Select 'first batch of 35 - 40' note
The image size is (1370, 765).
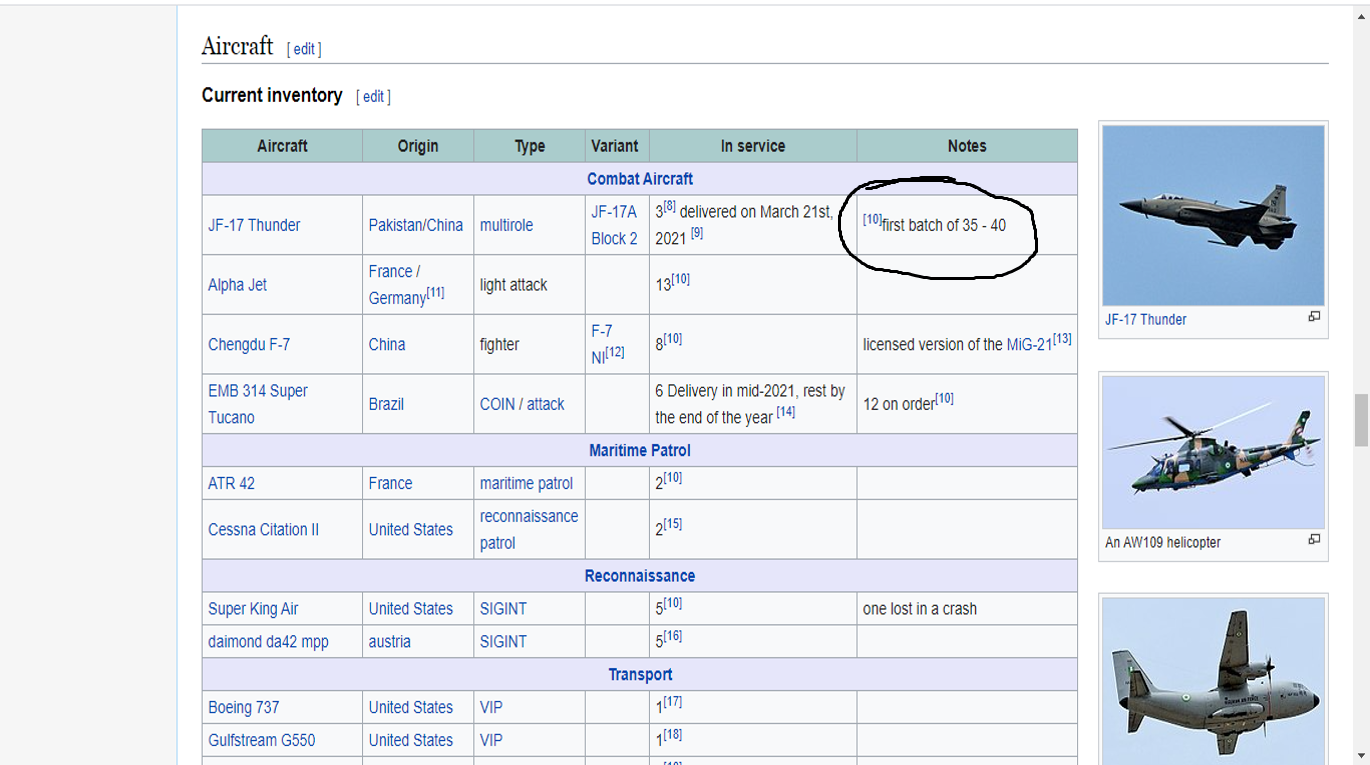click(x=944, y=225)
